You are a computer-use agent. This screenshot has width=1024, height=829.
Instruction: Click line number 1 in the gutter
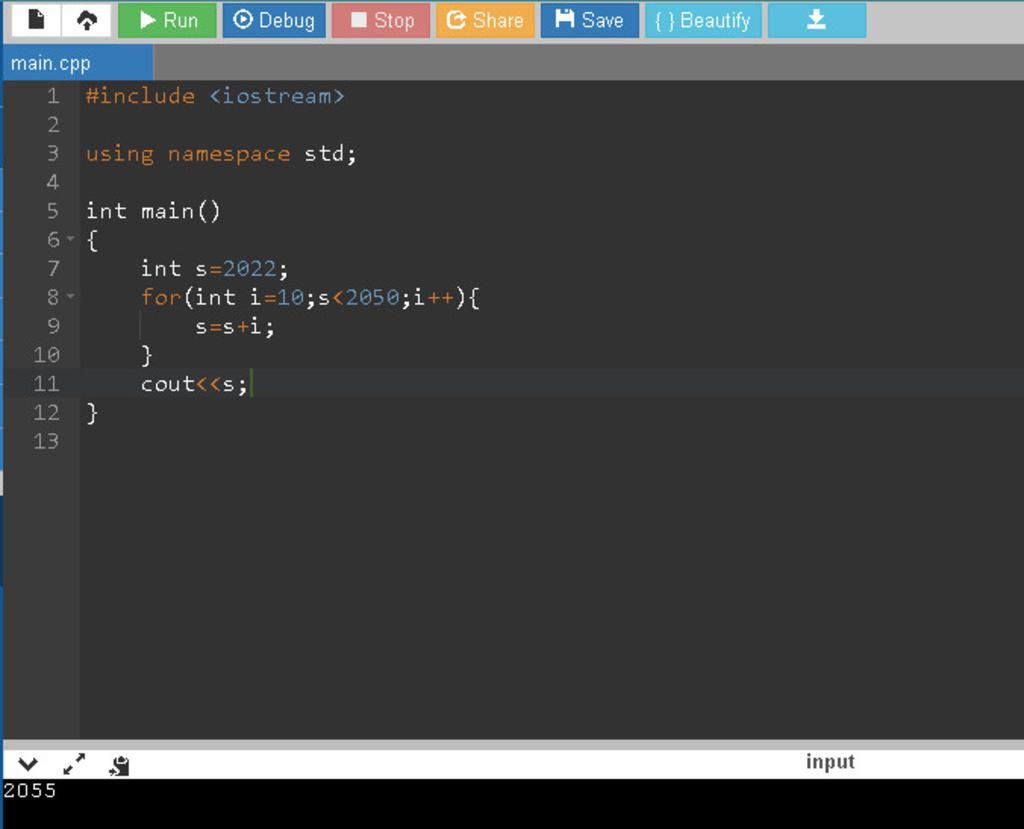point(53,97)
